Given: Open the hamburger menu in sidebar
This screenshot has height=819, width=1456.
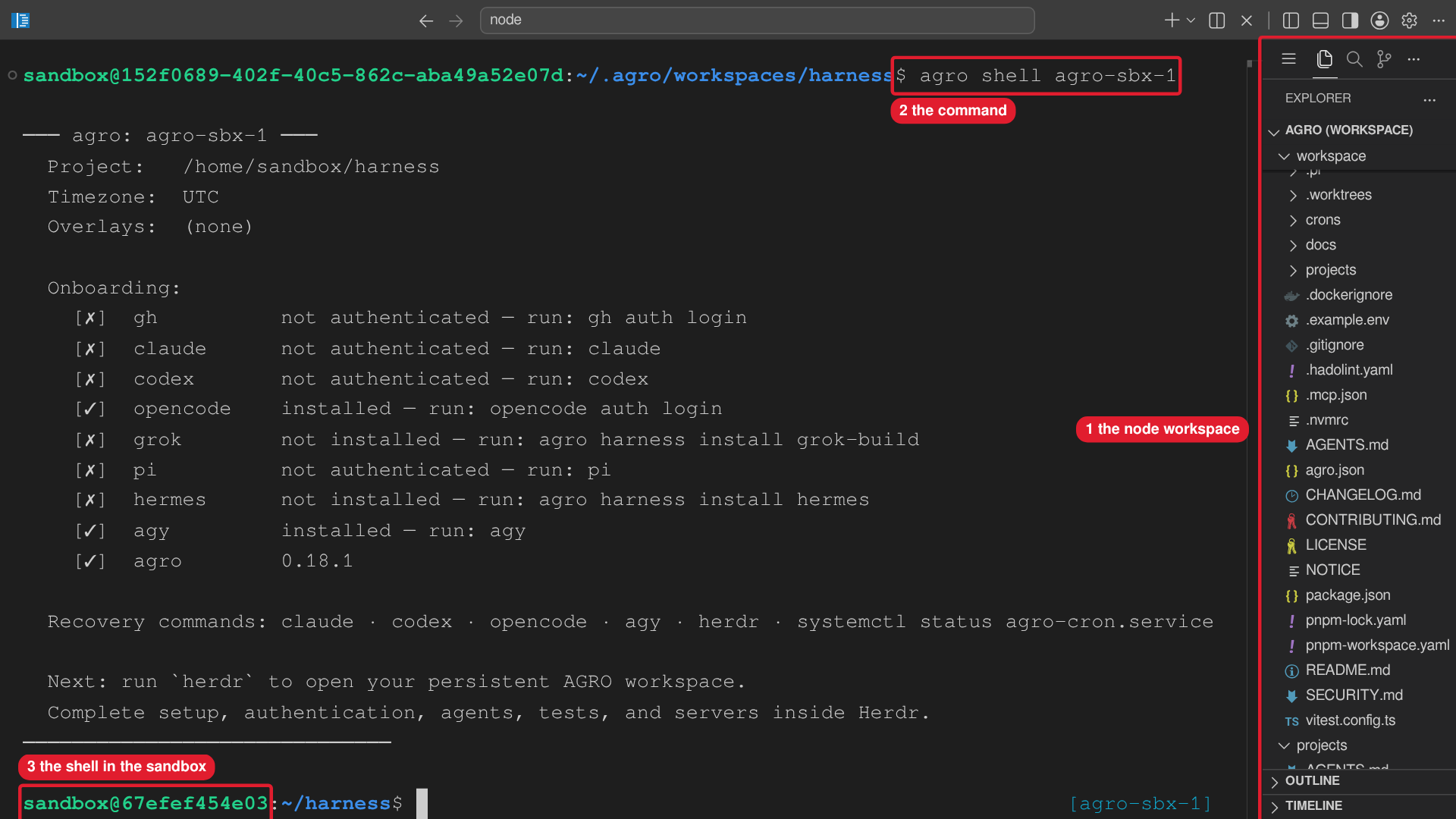Looking at the screenshot, I should [x=1288, y=58].
